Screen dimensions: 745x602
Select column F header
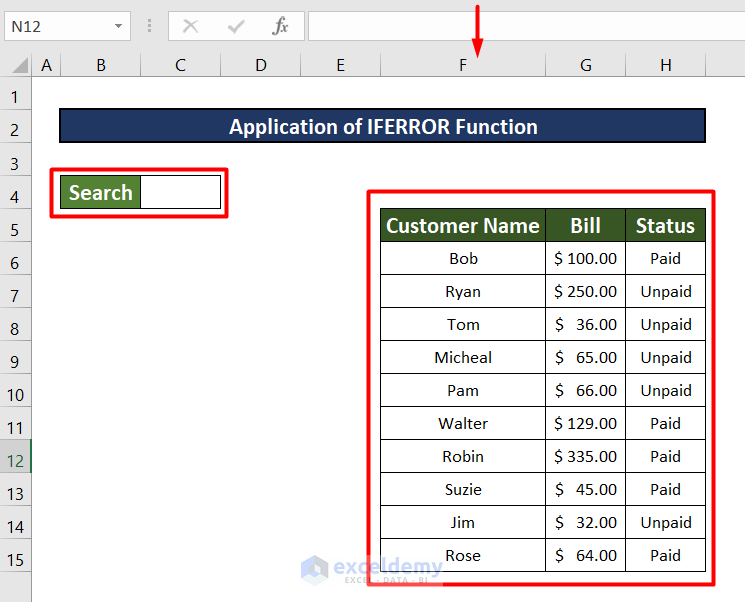[x=463, y=65]
